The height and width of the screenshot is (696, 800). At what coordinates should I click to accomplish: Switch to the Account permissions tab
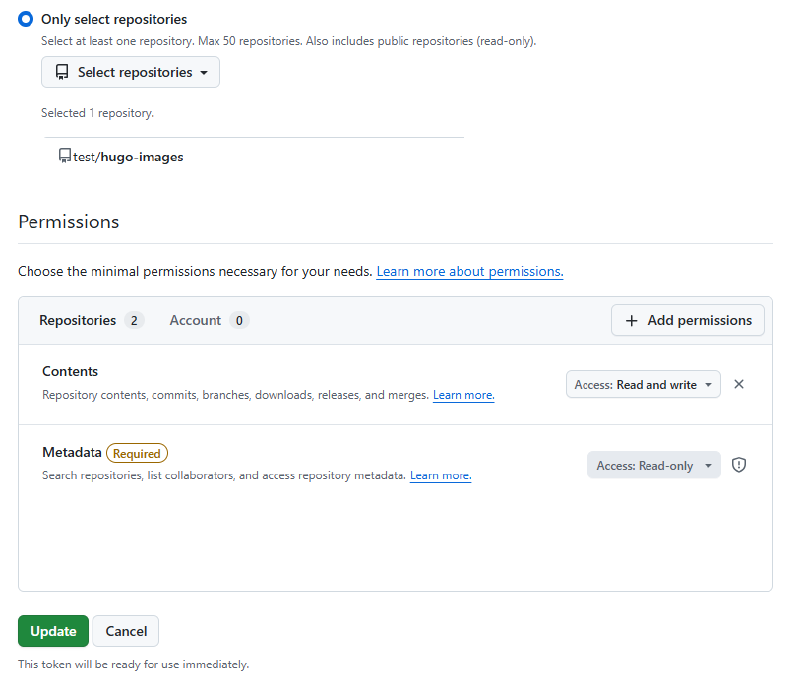(195, 320)
